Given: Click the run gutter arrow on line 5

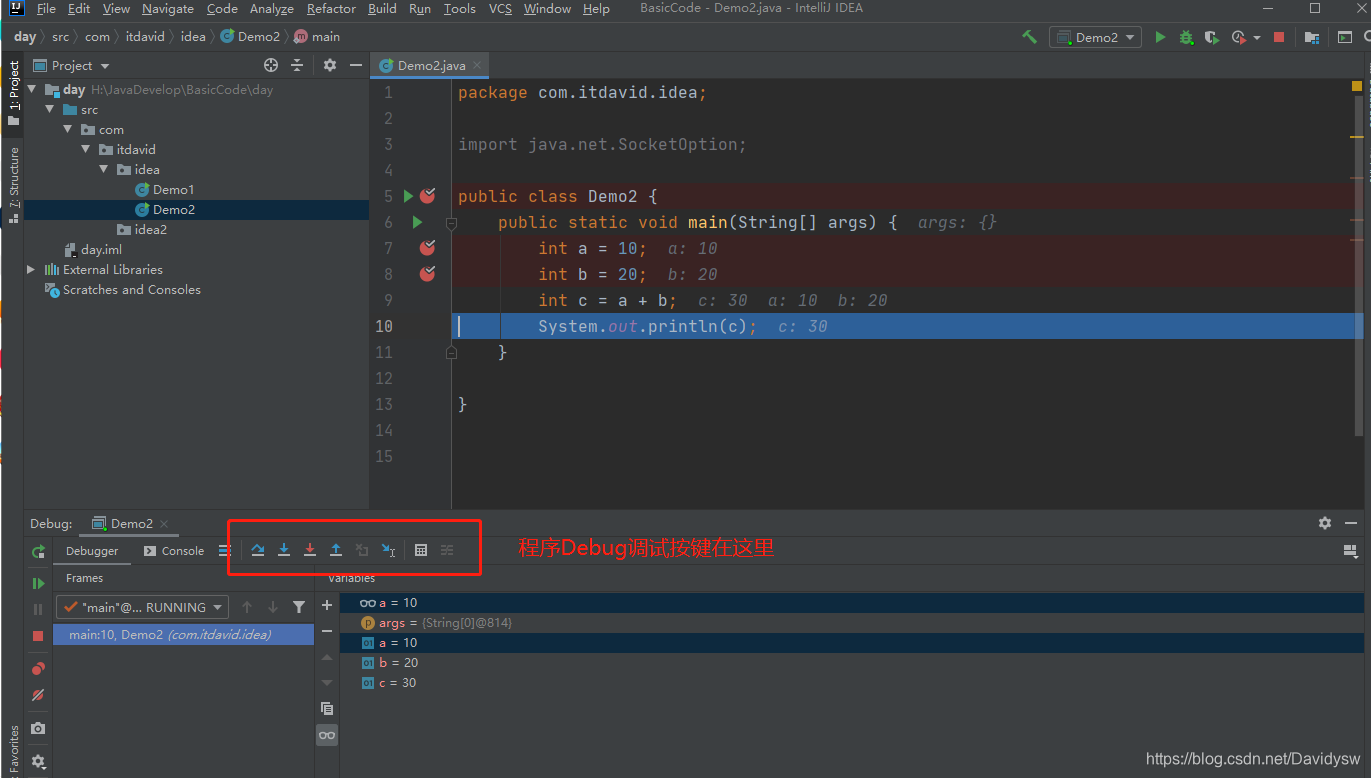Looking at the screenshot, I should pos(408,196).
